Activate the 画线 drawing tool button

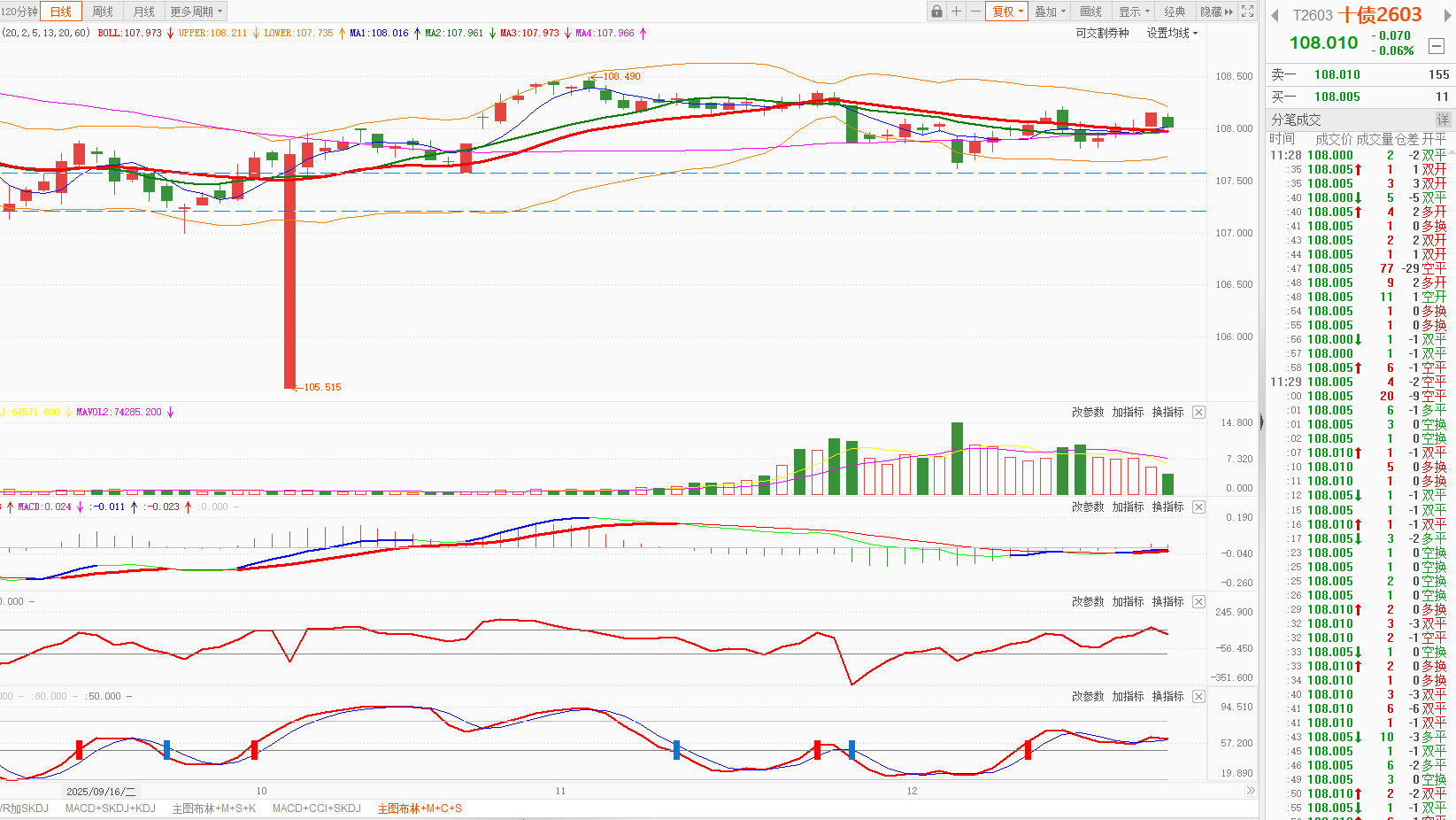tap(1091, 12)
